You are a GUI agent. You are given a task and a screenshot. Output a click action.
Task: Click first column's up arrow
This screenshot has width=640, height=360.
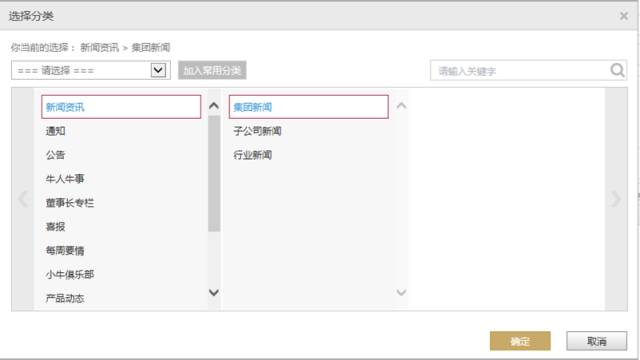click(214, 106)
